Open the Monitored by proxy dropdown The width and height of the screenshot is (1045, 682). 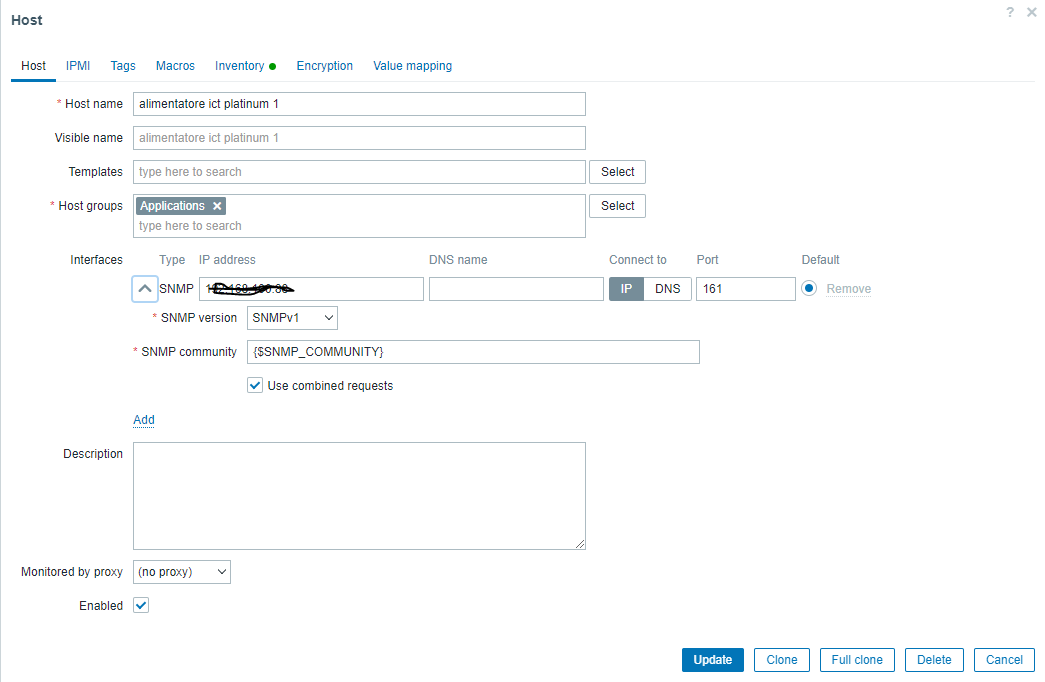pos(182,572)
